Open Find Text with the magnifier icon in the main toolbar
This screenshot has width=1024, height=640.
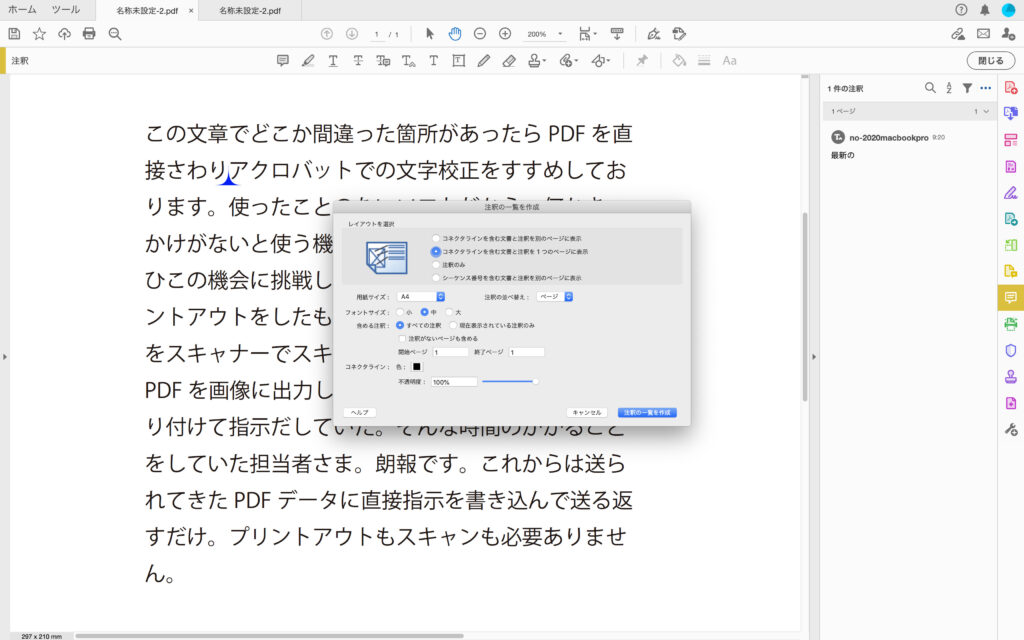pyautogui.click(x=115, y=34)
